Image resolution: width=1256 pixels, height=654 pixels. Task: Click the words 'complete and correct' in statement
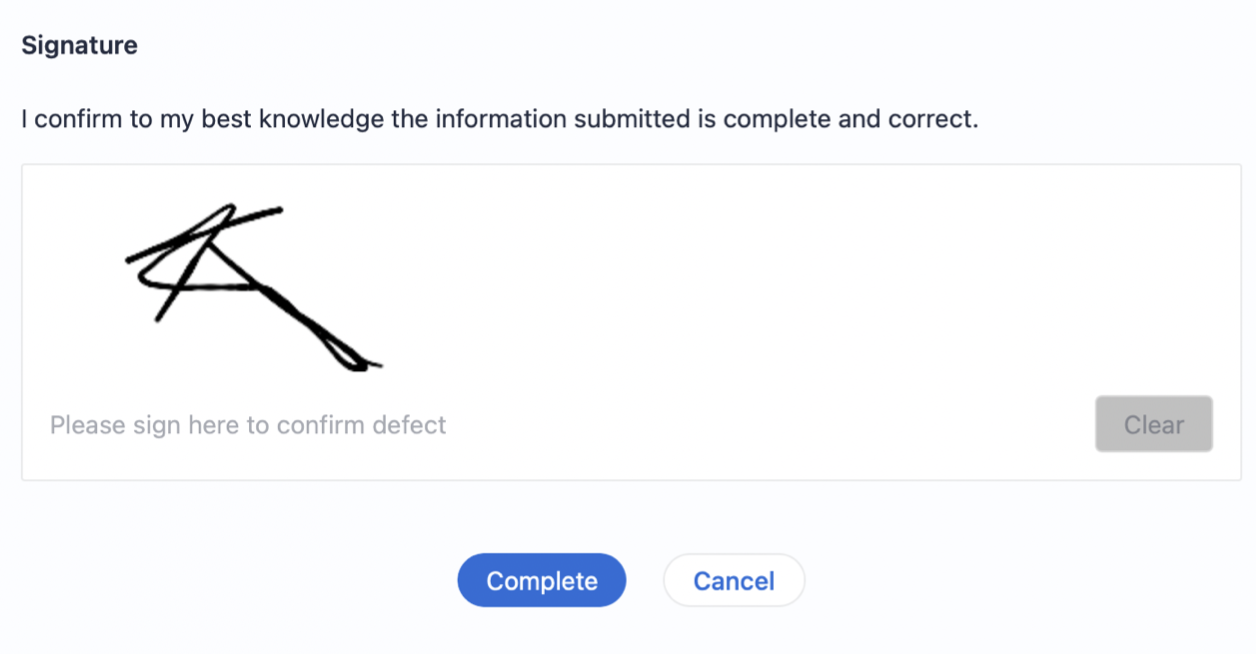849,120
